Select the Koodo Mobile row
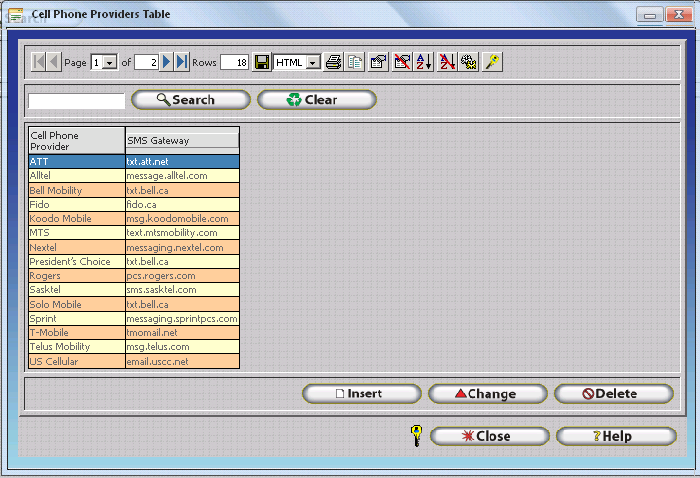Screen dimensions: 700x478 click(x=76, y=218)
